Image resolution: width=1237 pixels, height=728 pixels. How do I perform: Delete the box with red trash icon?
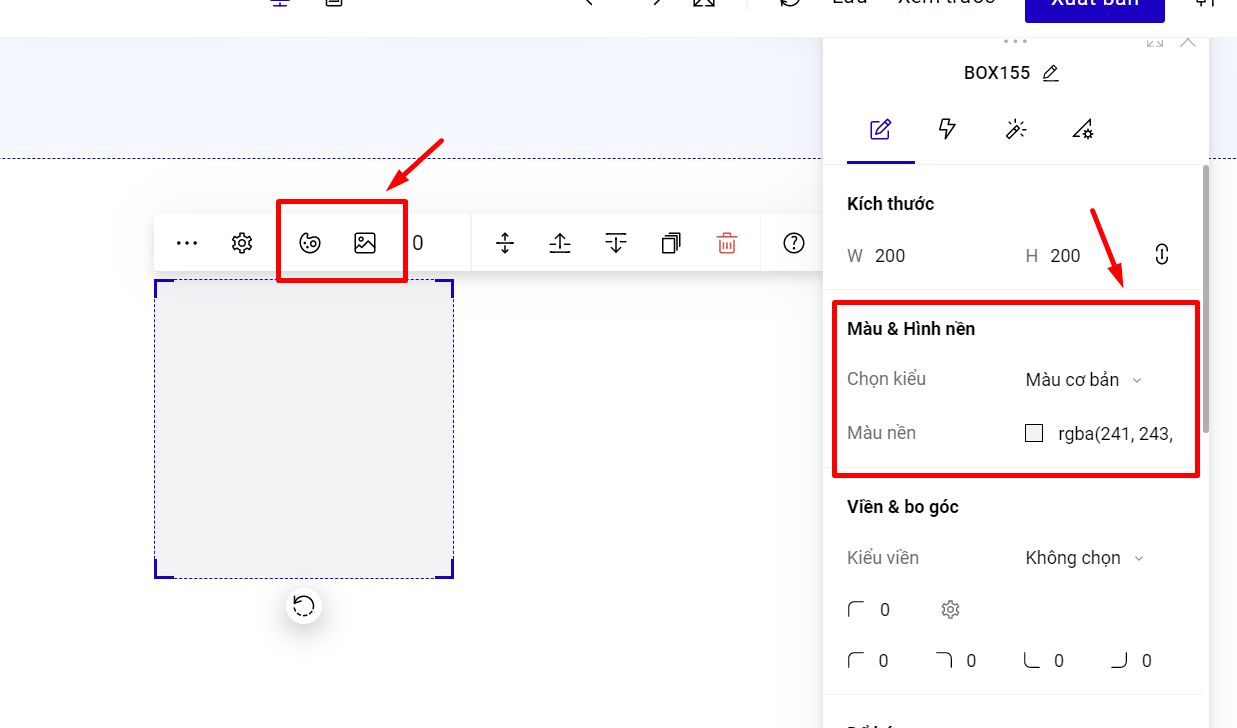[x=727, y=243]
